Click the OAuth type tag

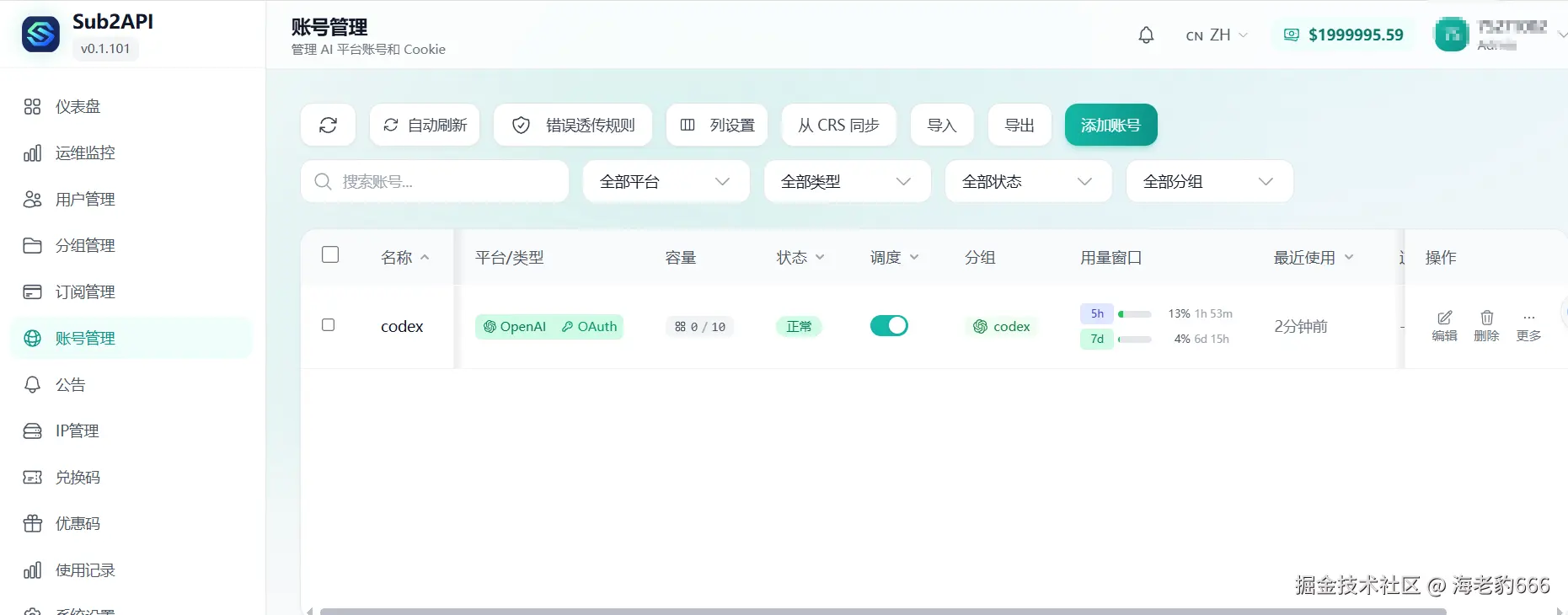pyautogui.click(x=589, y=327)
